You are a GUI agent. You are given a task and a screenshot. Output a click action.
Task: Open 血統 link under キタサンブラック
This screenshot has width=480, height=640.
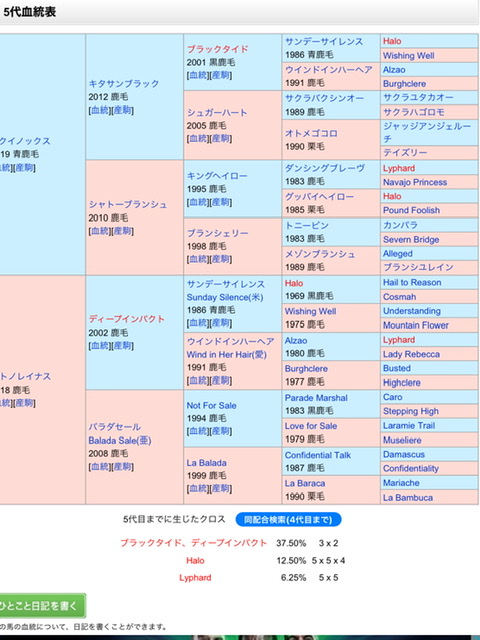pos(100,110)
